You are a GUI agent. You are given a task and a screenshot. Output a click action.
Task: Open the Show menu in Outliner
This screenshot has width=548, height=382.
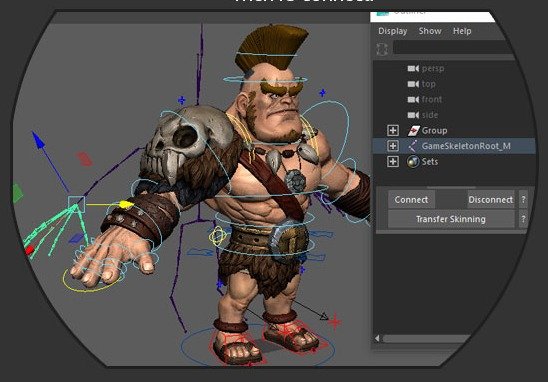tap(430, 31)
